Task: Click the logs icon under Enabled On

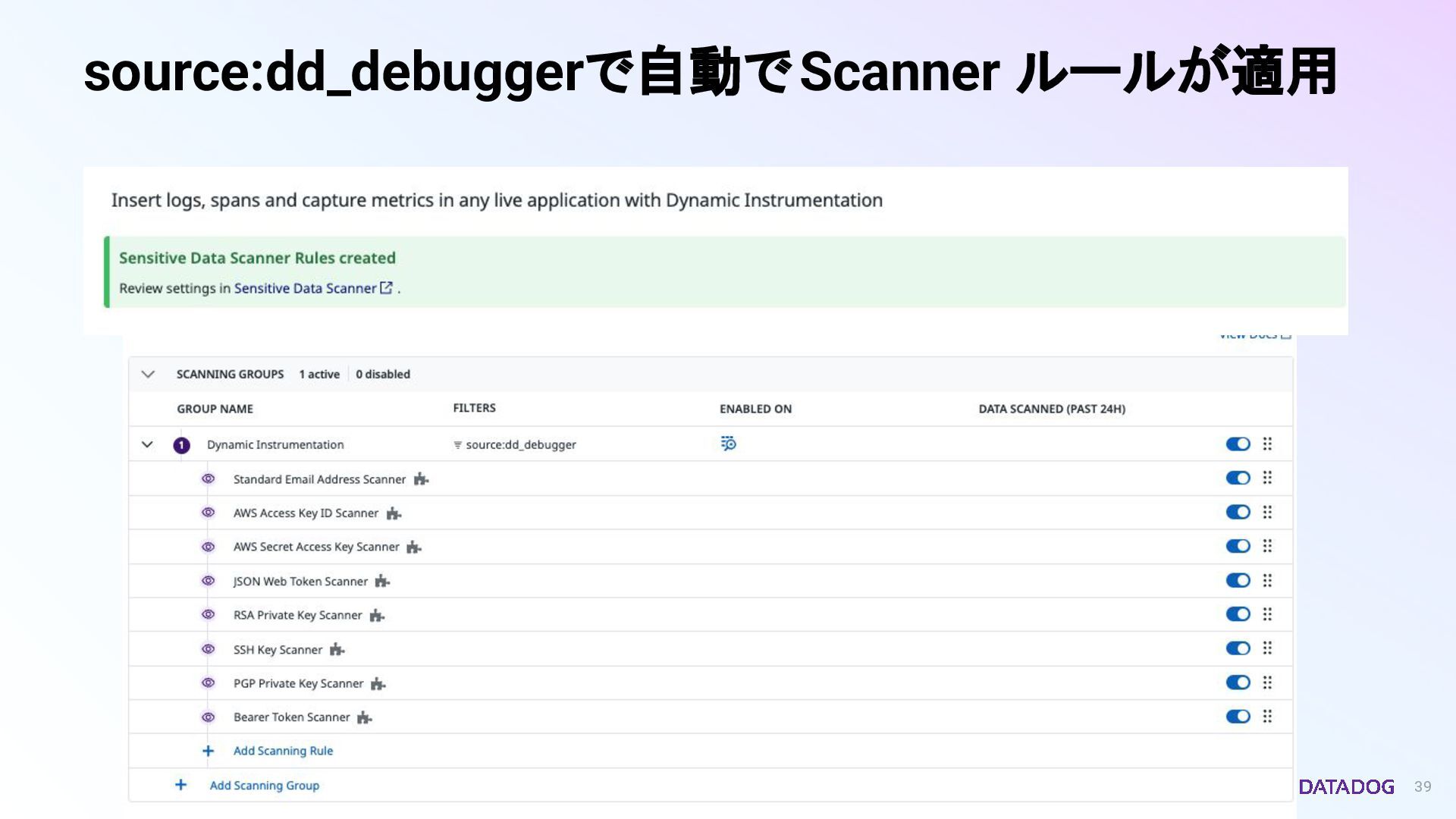Action: pos(728,444)
